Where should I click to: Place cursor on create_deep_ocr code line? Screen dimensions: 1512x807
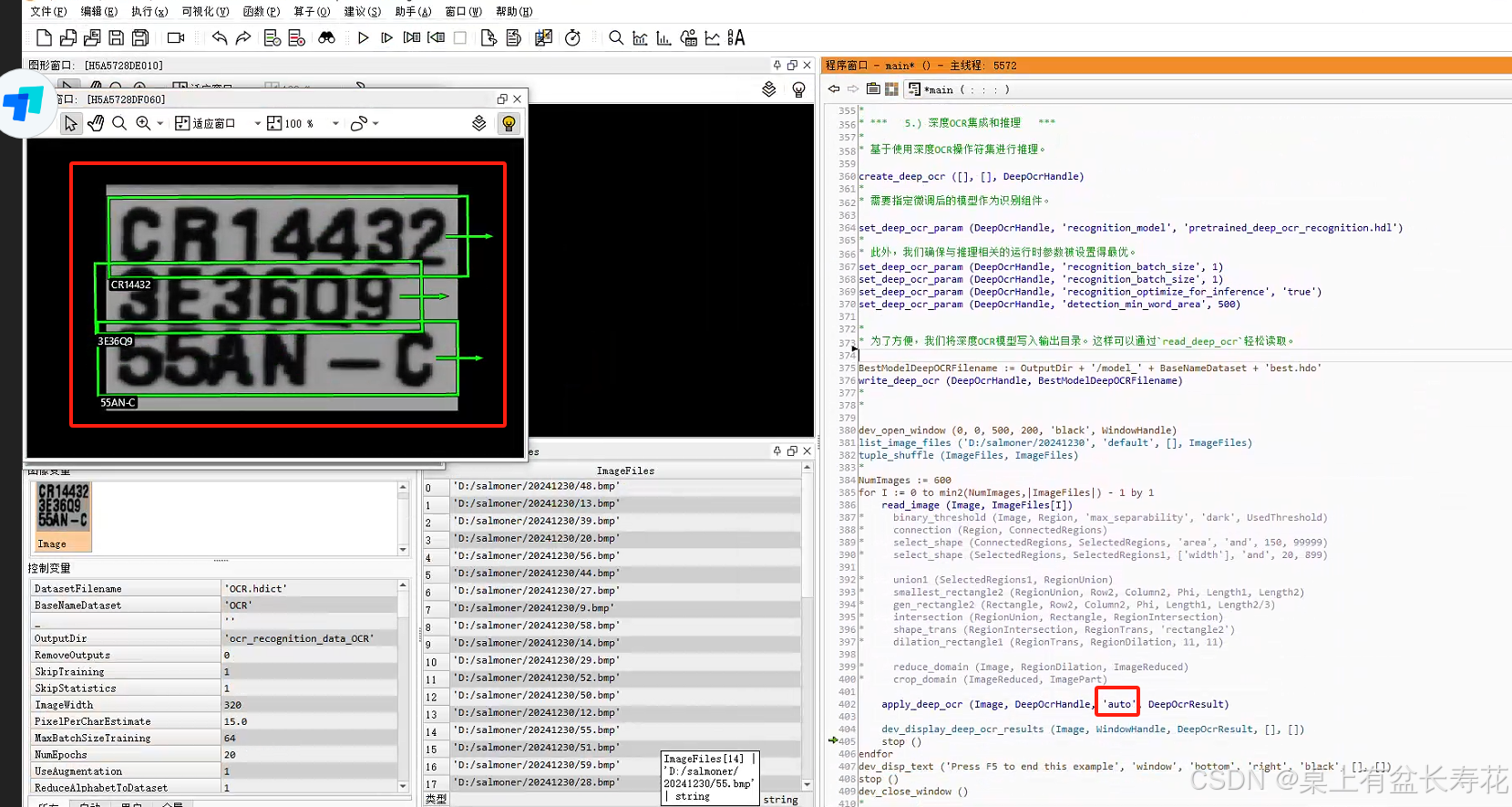point(971,177)
